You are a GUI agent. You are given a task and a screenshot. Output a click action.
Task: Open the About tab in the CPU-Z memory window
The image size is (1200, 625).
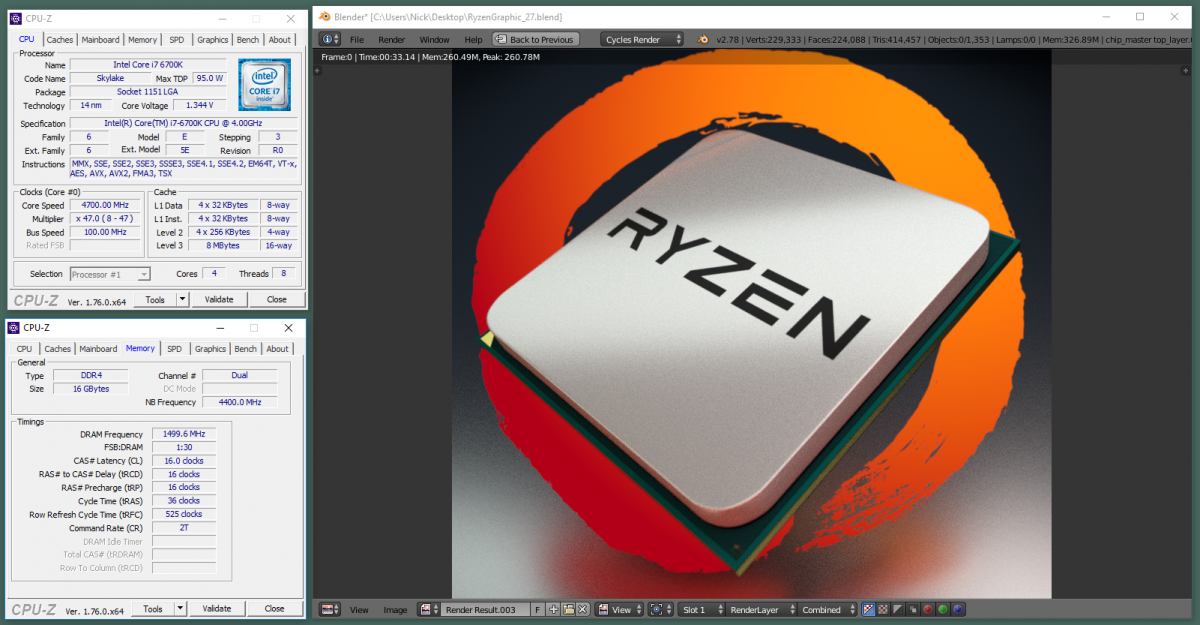(277, 349)
